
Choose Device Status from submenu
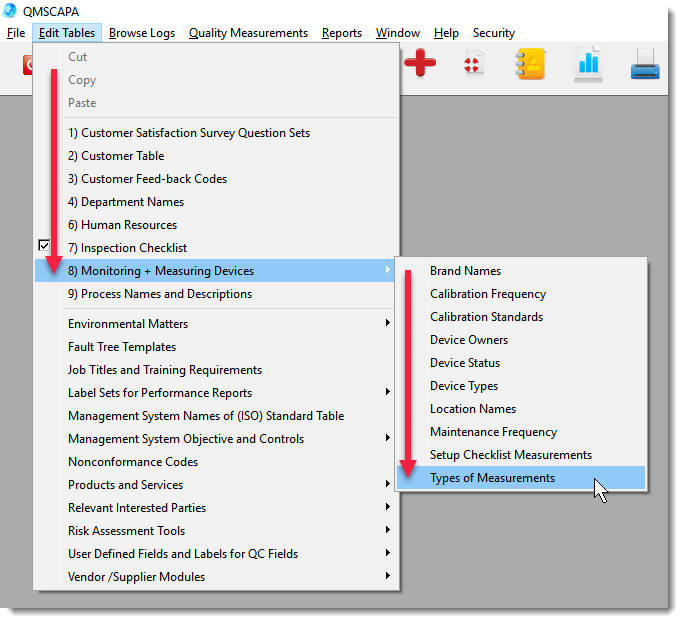tap(465, 363)
